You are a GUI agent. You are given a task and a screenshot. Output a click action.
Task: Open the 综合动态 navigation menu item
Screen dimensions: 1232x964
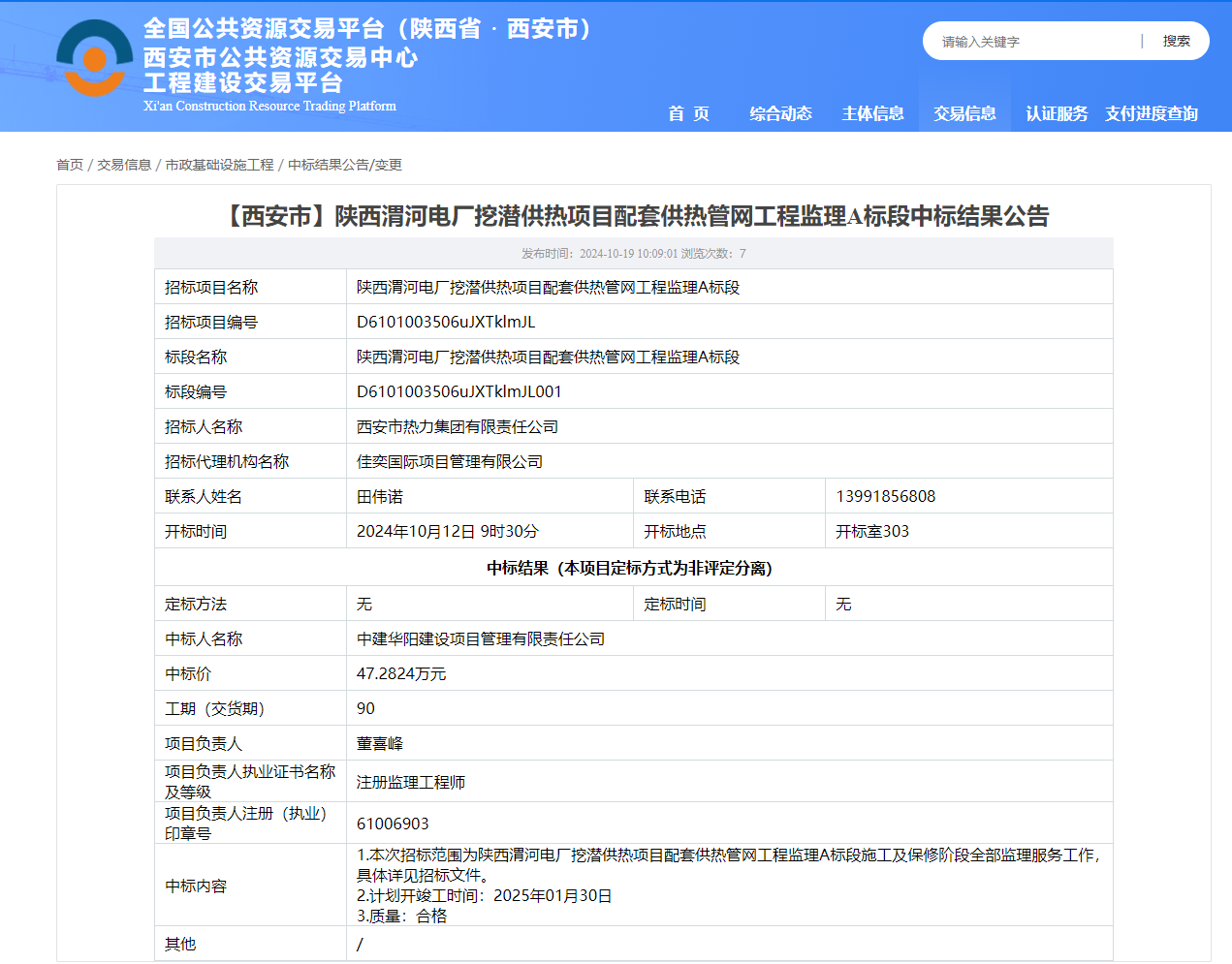coord(780,114)
